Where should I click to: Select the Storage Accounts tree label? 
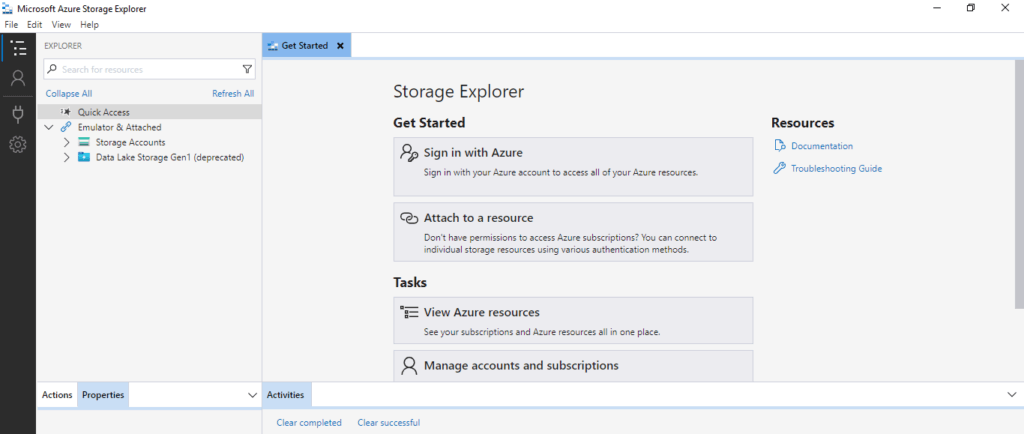131,142
